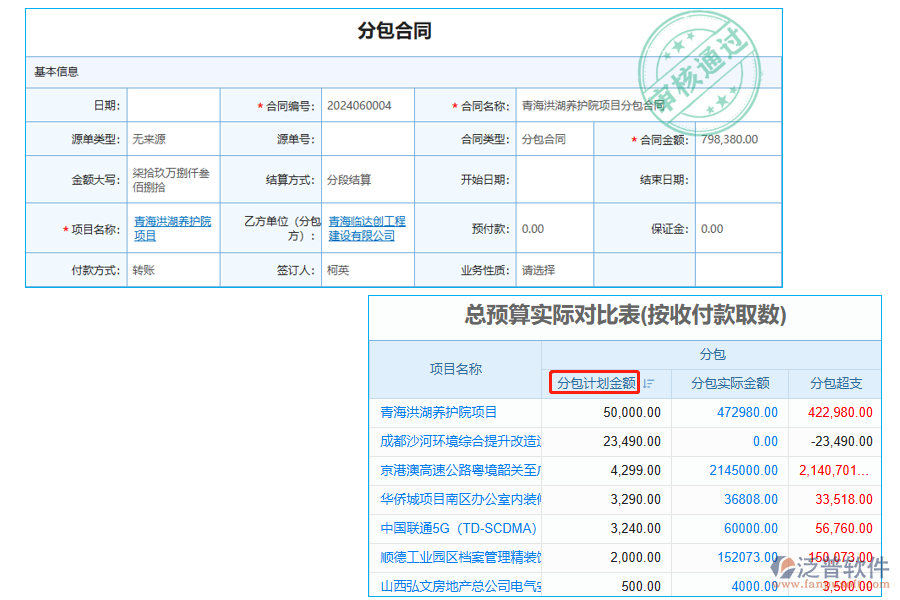Click the green 审核通过 approval stamp
Viewport: 900px width, 600px height.
pyautogui.click(x=700, y=70)
